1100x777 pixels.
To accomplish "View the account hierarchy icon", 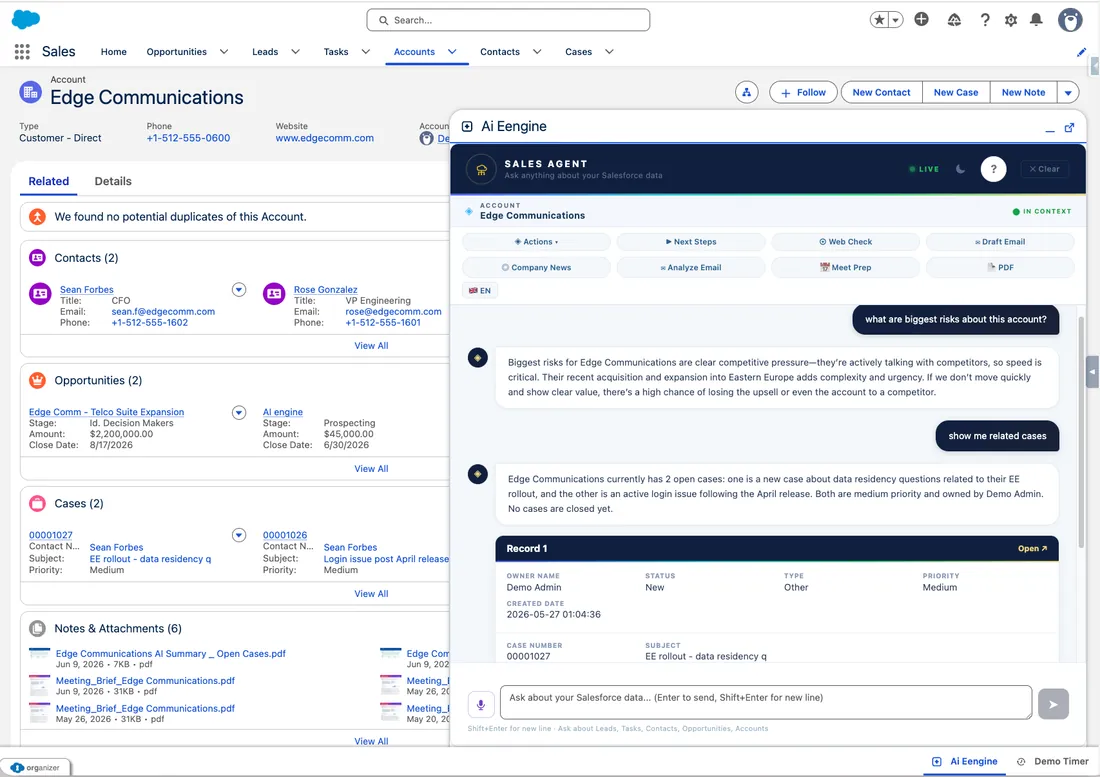I will (746, 92).
